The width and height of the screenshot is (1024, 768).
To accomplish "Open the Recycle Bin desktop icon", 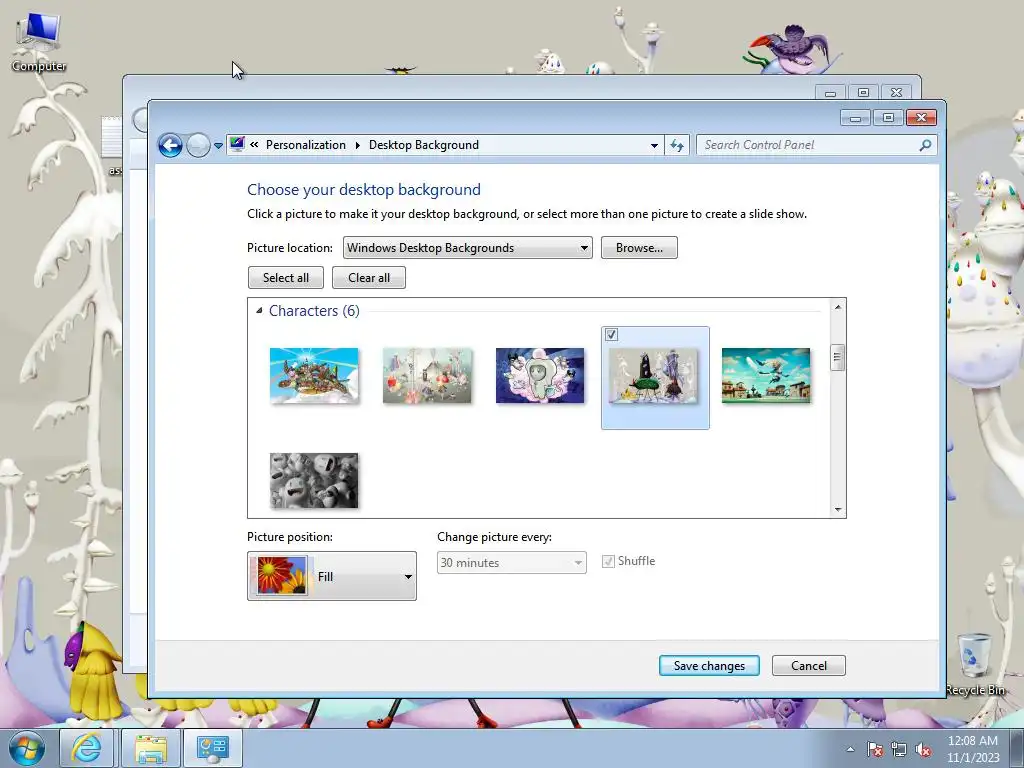I will [975, 664].
